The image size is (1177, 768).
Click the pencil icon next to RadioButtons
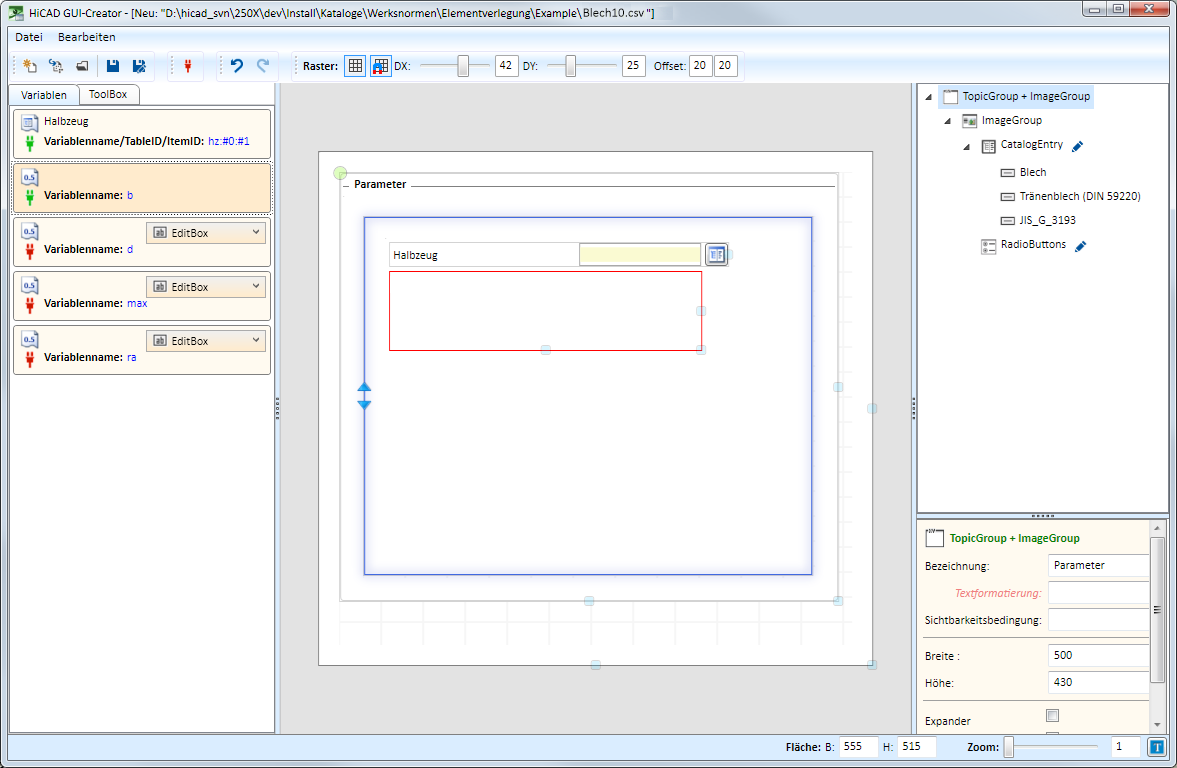tap(1080, 246)
